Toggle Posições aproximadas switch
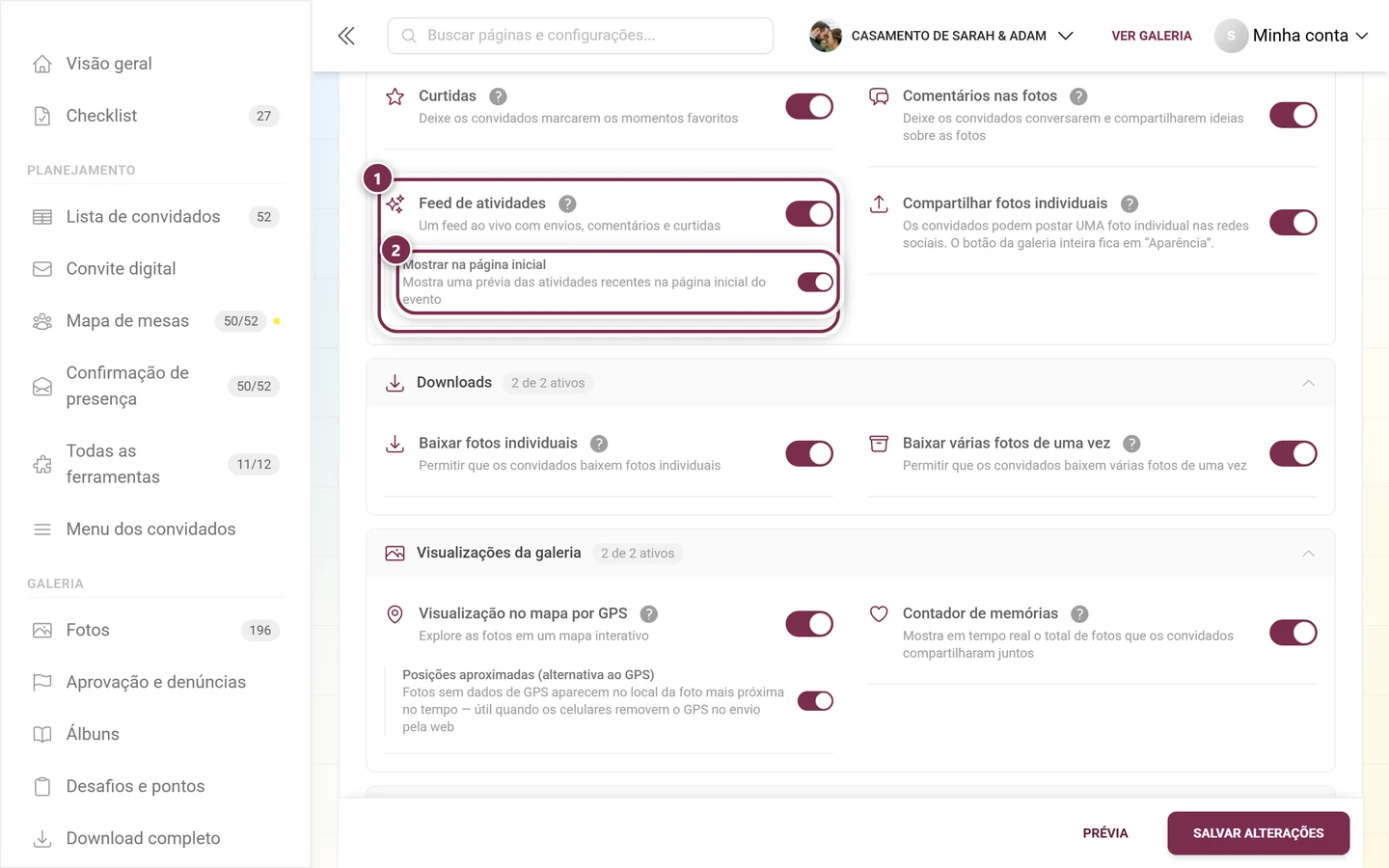 pos(815,701)
